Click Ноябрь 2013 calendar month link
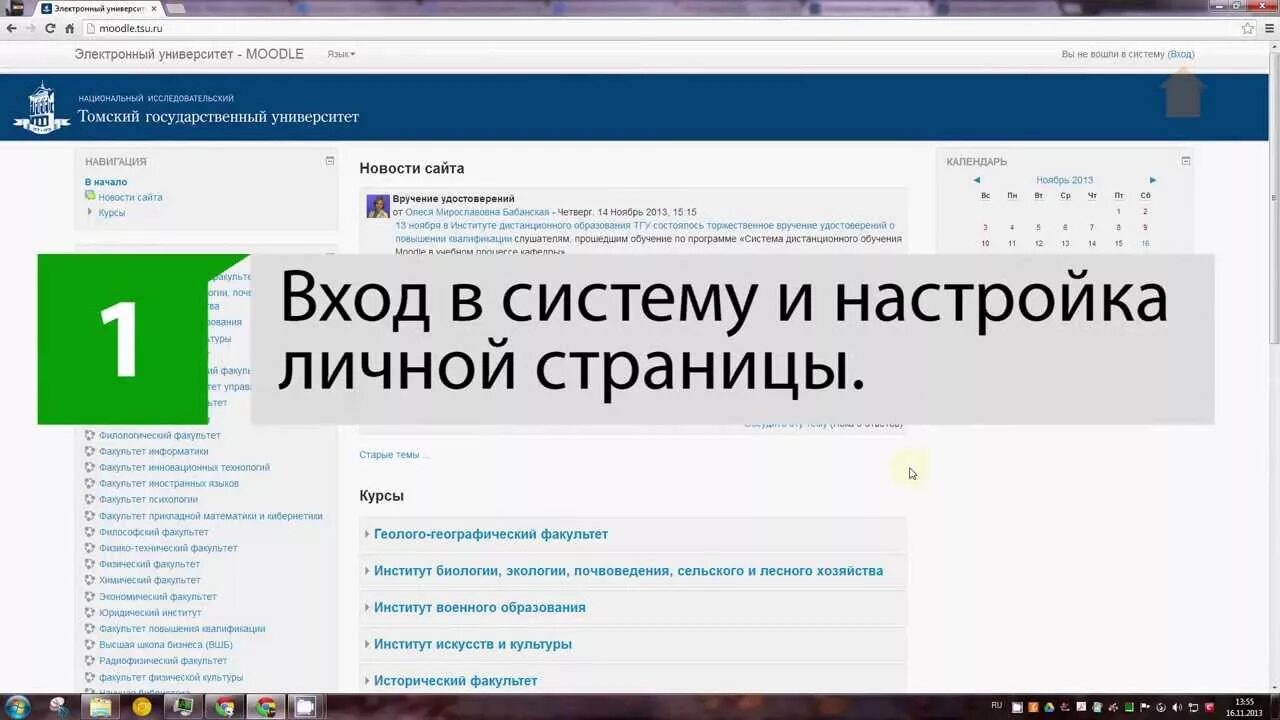Image resolution: width=1280 pixels, height=720 pixels. click(1064, 180)
